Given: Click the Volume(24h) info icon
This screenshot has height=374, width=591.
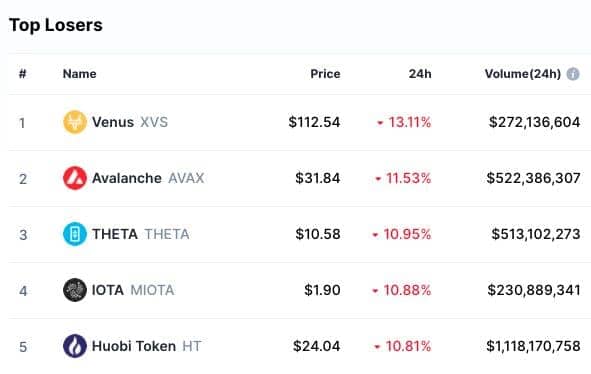Looking at the screenshot, I should [573, 74].
